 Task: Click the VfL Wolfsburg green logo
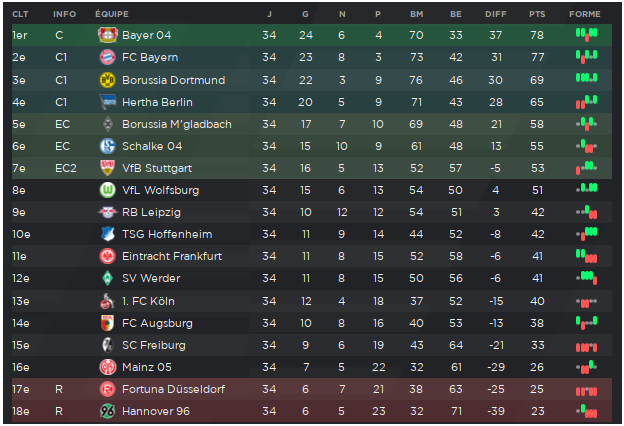[x=107, y=190]
